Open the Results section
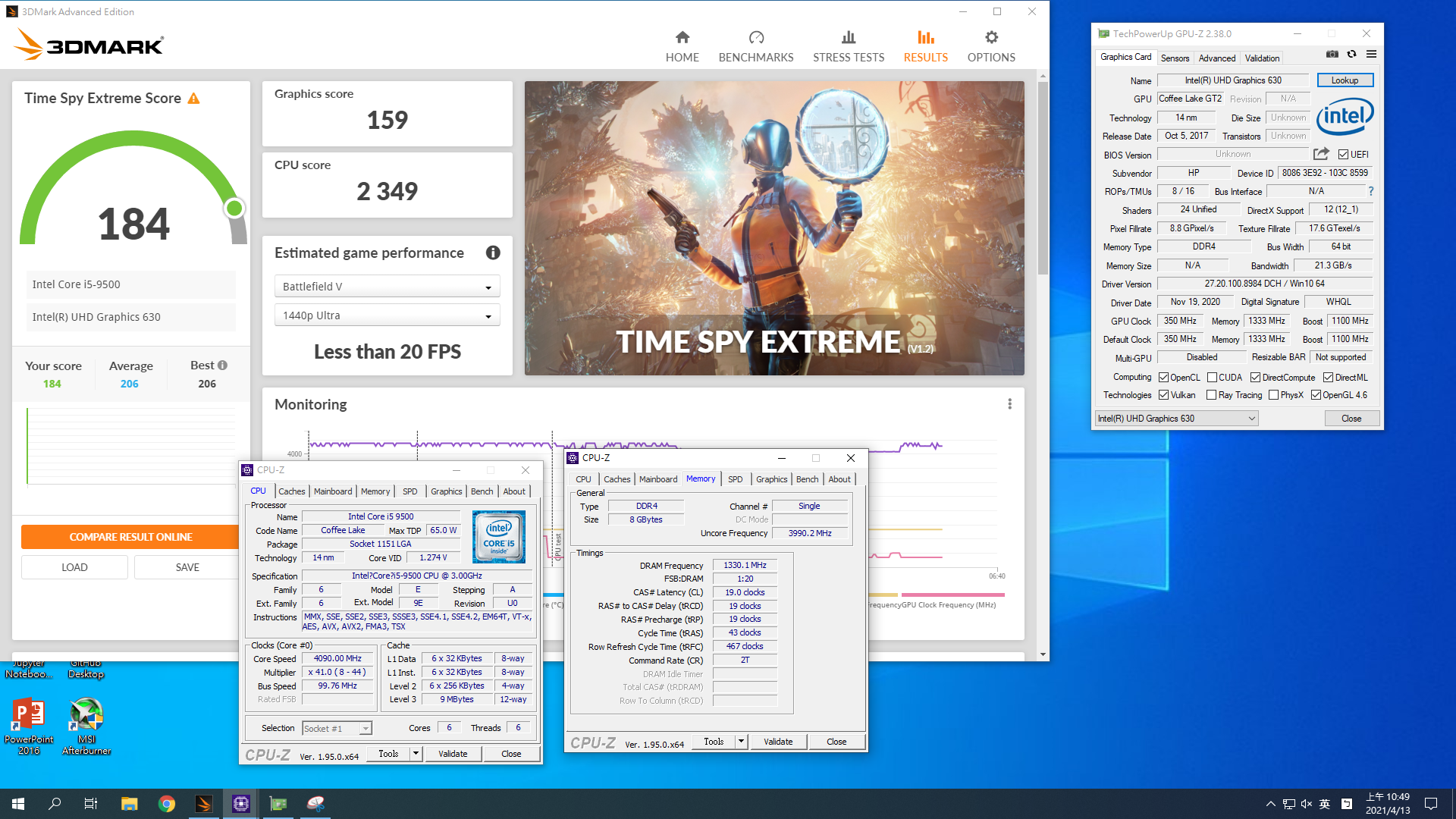1456x819 pixels. 925,47
